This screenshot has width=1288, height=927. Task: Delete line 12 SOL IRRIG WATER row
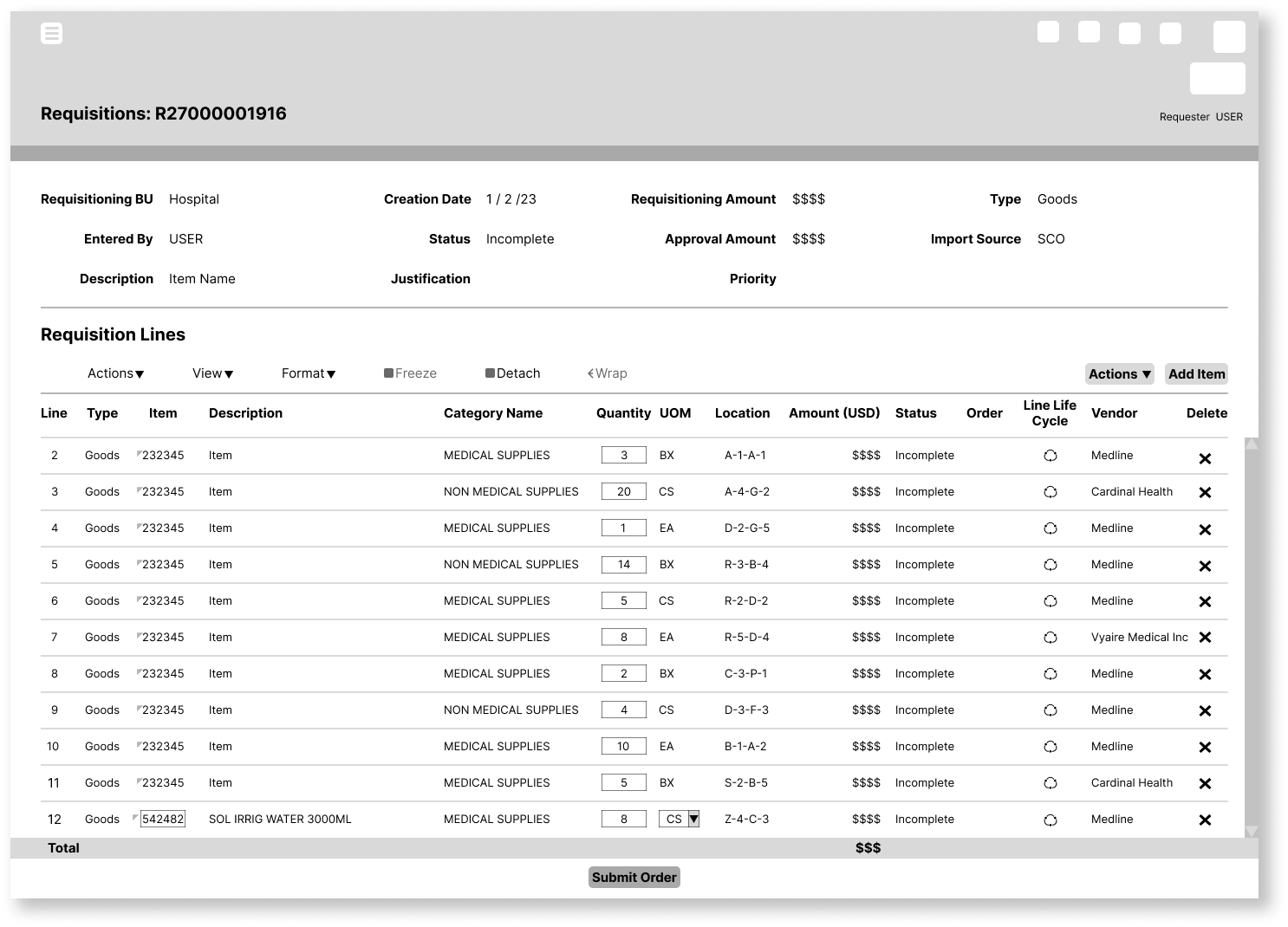(x=1205, y=820)
